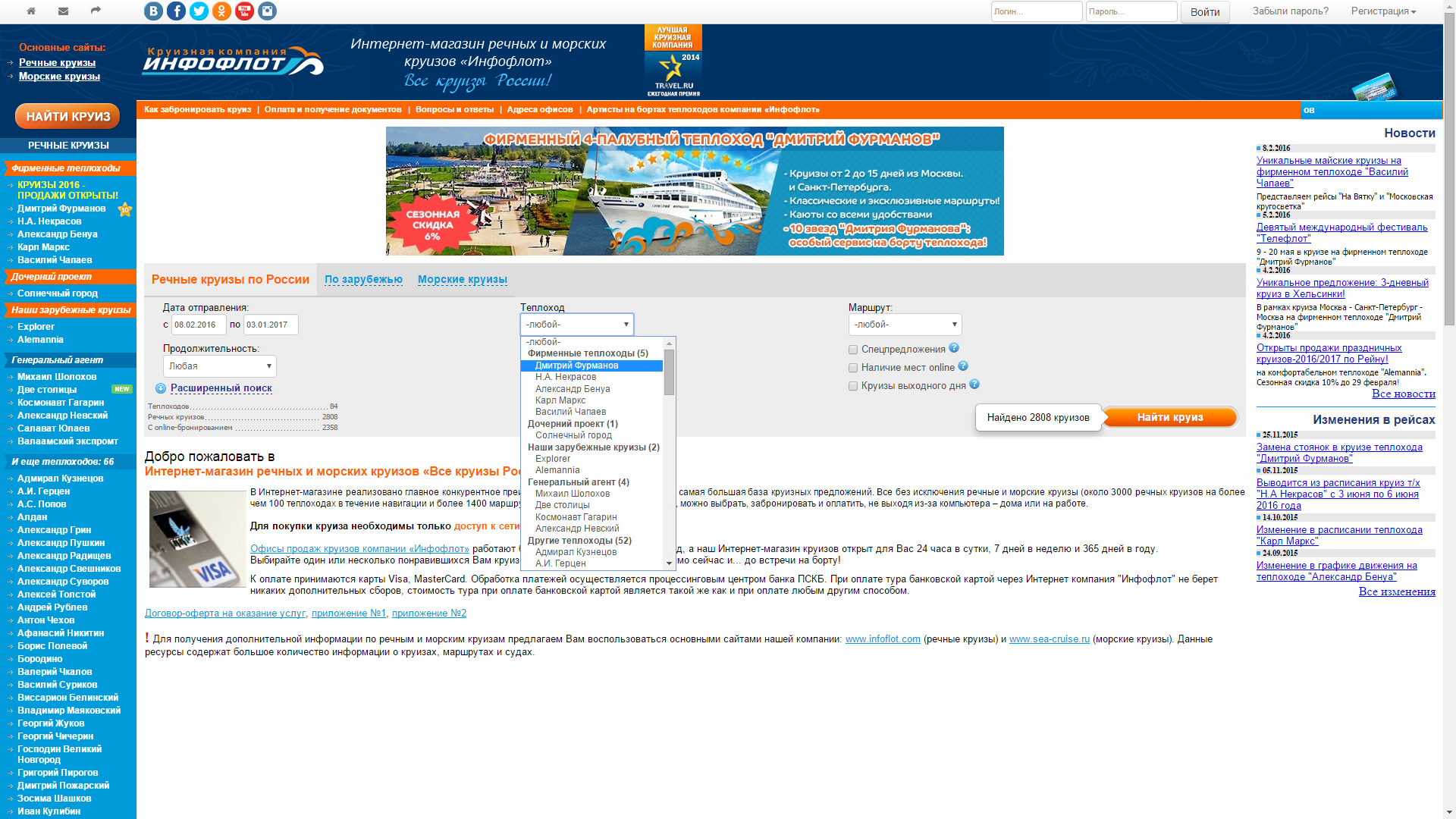Open the Регистрация dropdown menu

[x=1383, y=11]
